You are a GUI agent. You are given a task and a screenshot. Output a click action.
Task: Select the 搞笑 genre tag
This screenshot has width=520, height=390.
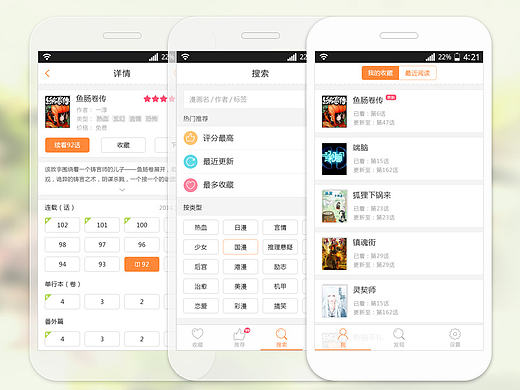click(x=280, y=306)
